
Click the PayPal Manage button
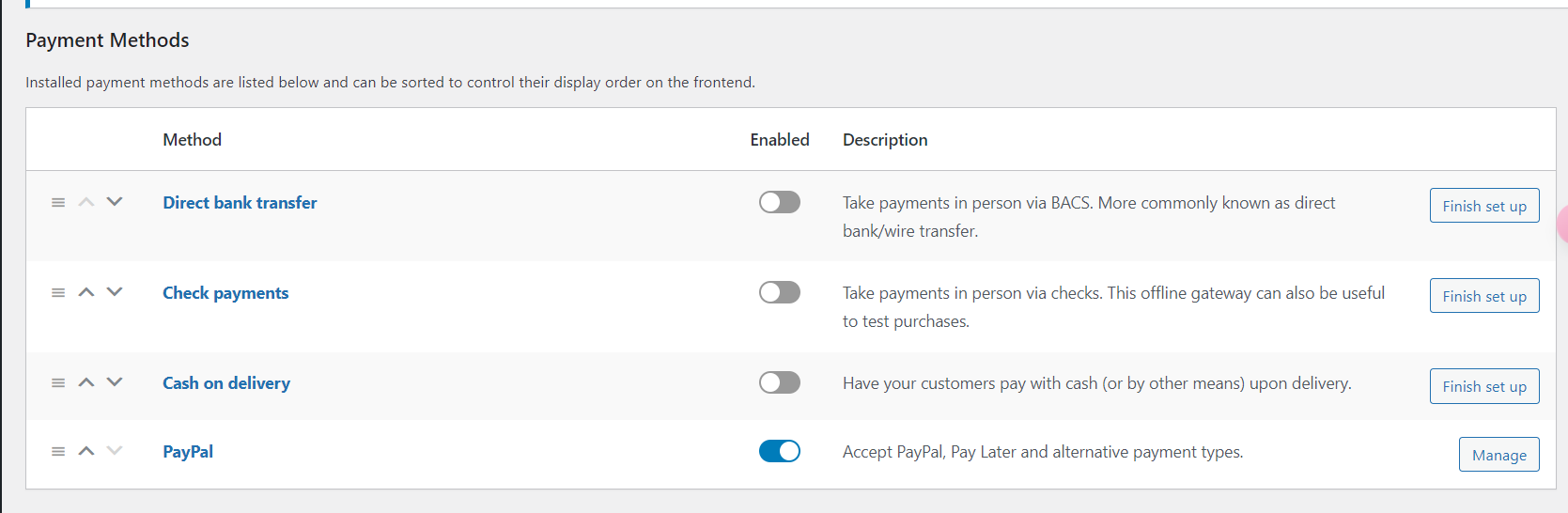click(x=1498, y=455)
